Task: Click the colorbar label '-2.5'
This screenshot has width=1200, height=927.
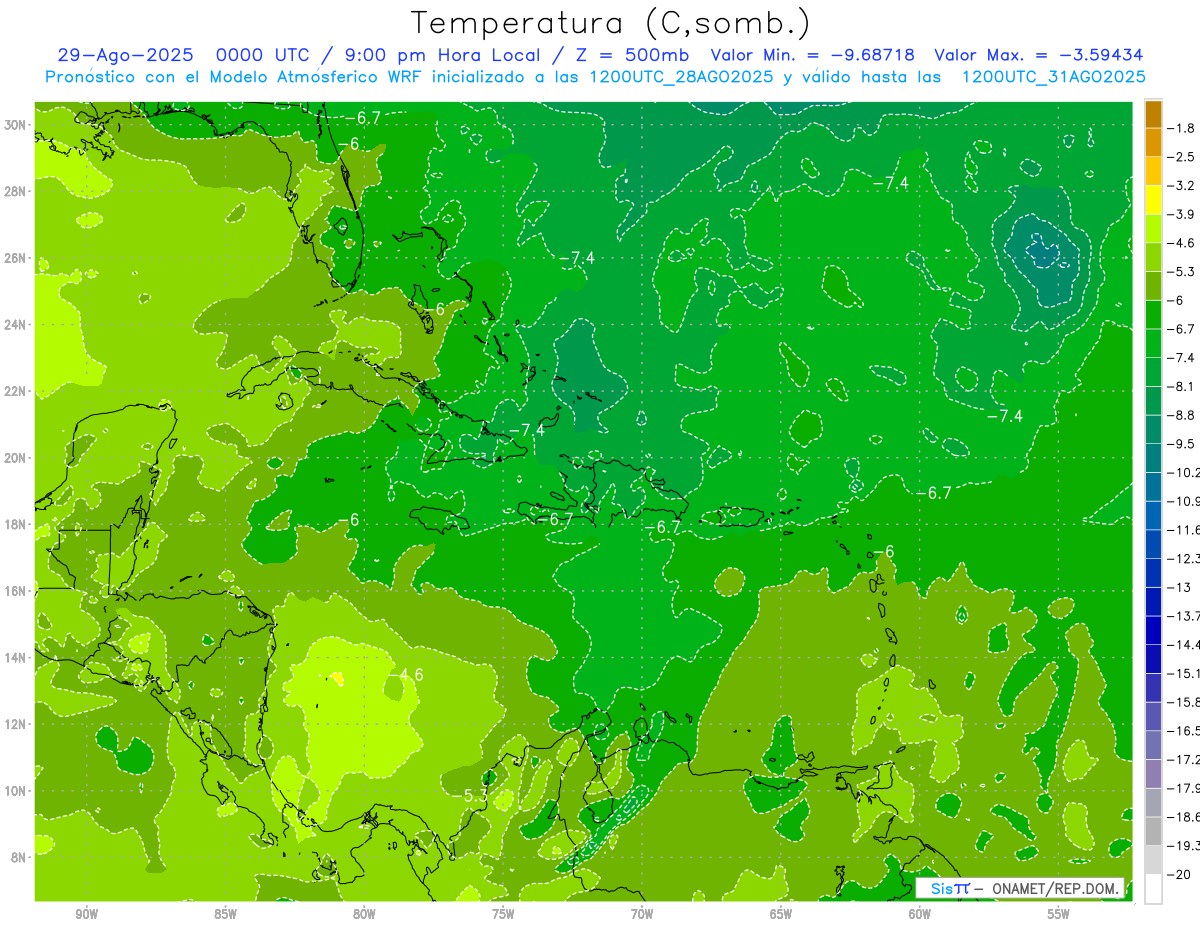Action: pos(1182,157)
